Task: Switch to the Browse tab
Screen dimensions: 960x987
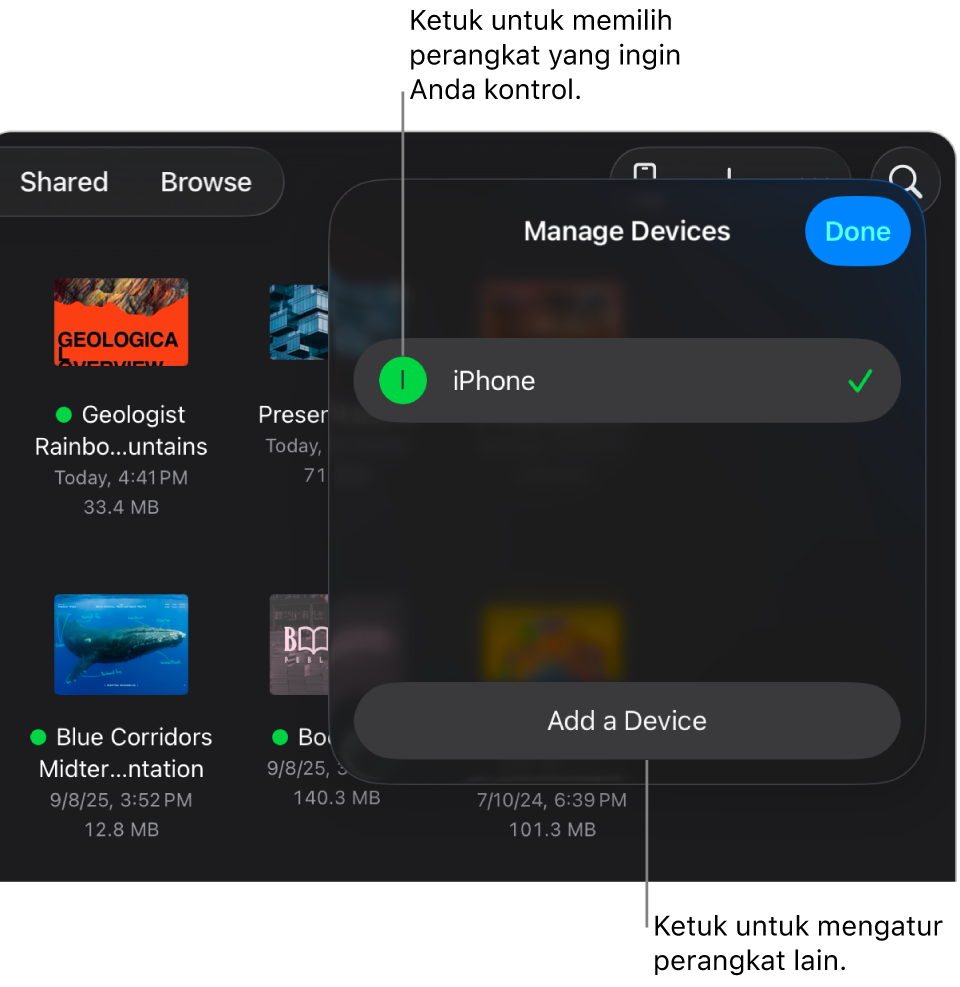Action: click(x=206, y=182)
